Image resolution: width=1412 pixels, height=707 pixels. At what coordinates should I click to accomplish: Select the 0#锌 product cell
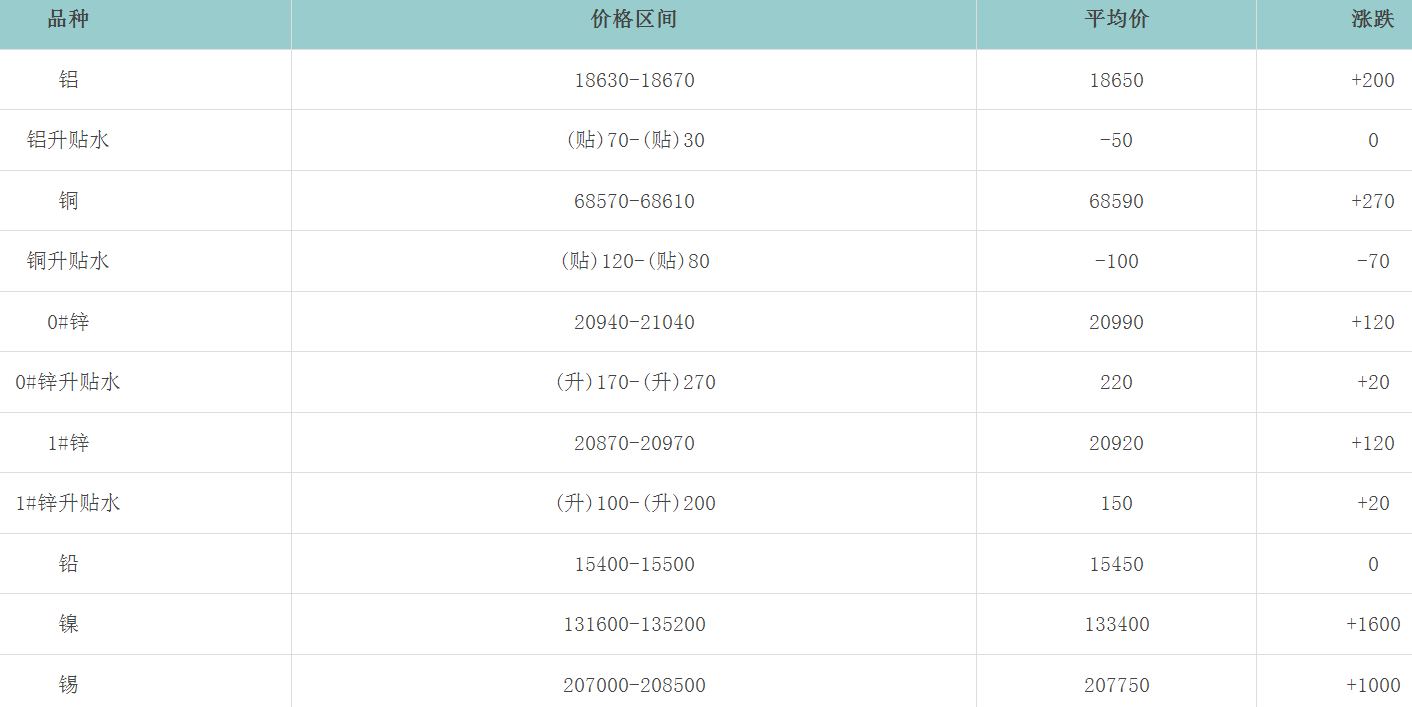click(68, 322)
